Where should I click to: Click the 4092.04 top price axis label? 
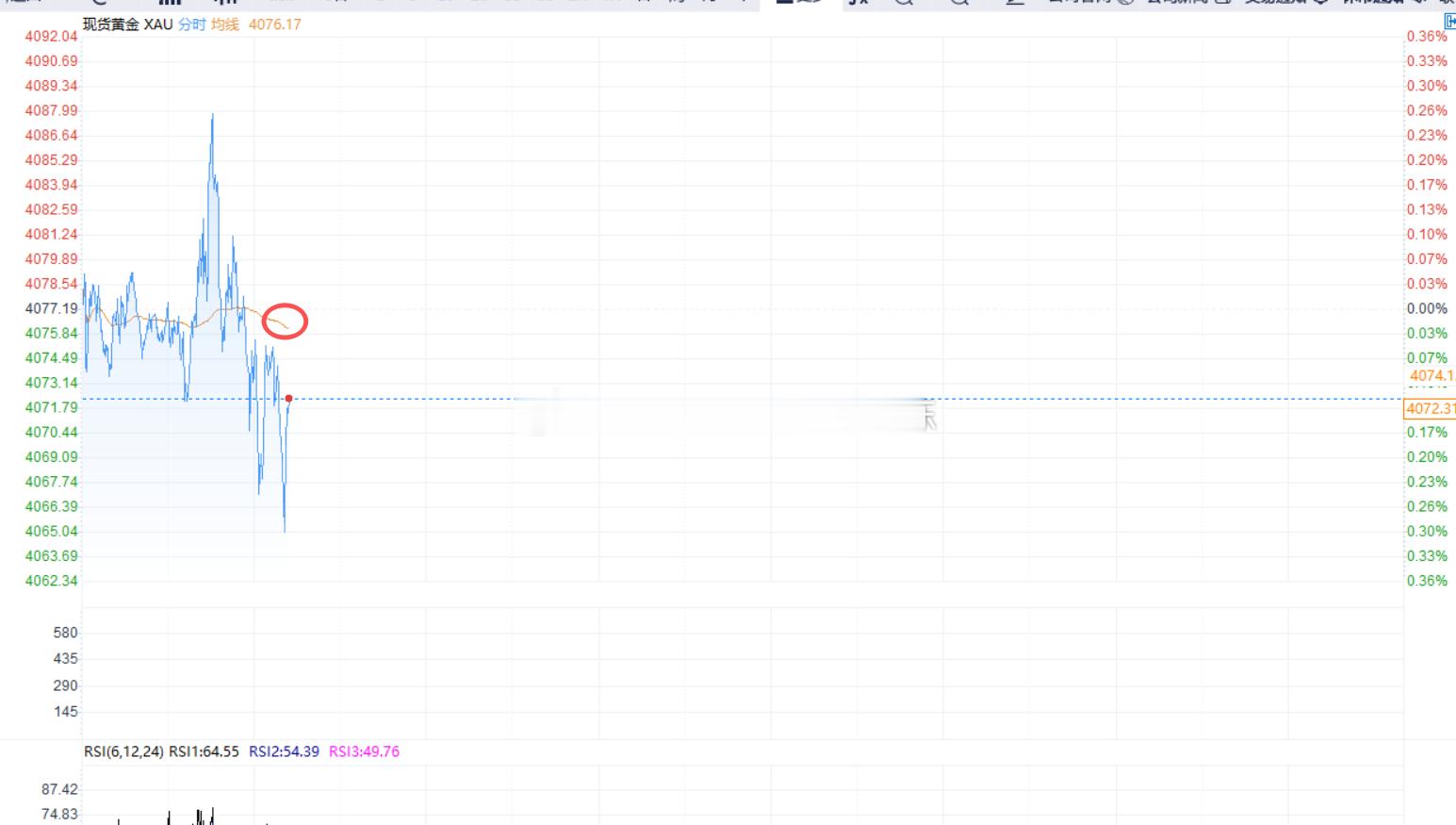click(52, 37)
